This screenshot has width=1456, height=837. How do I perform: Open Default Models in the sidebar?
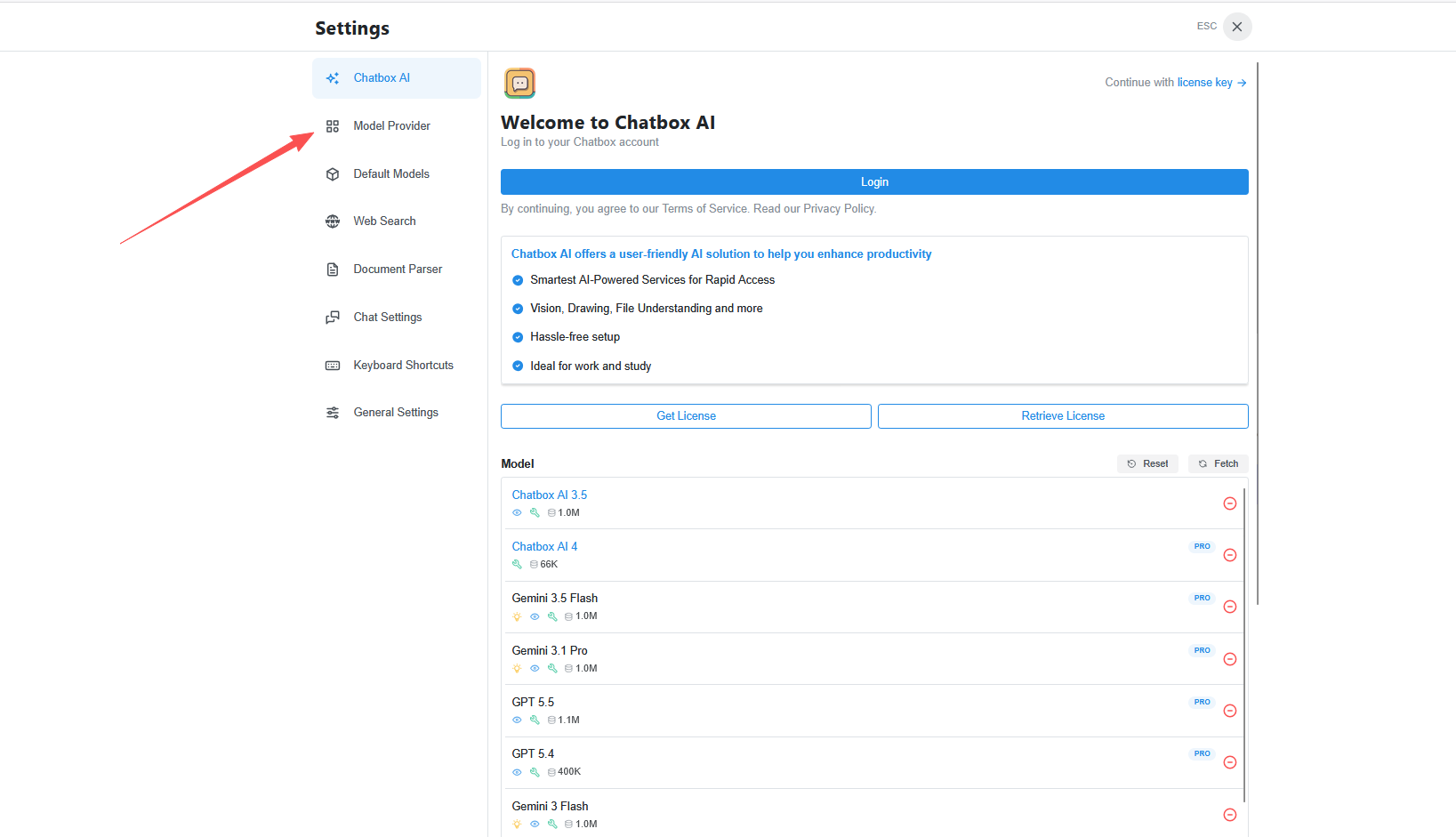click(396, 174)
